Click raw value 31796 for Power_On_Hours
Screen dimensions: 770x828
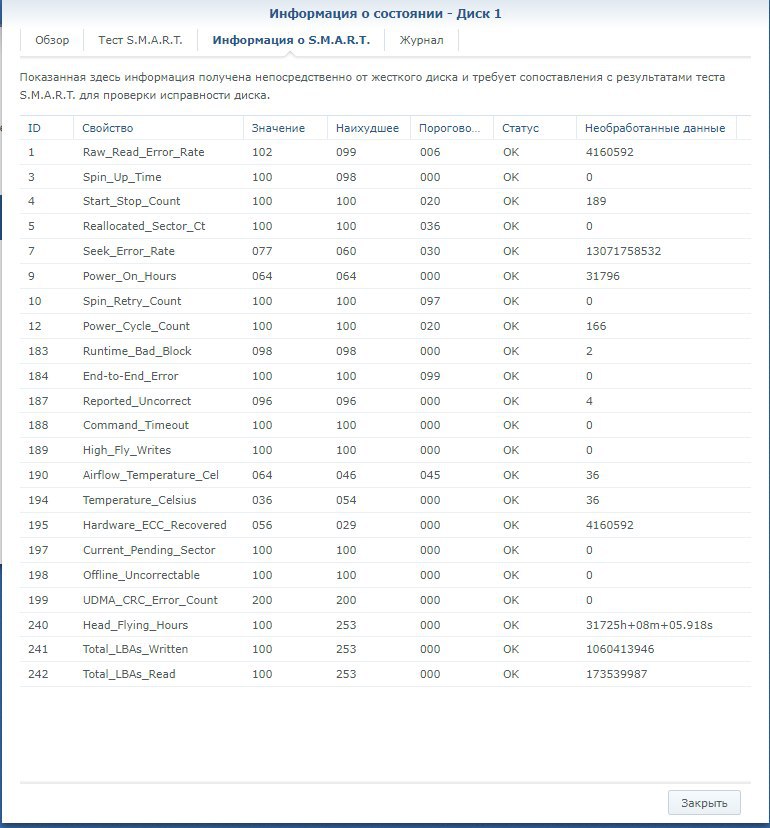click(x=603, y=276)
